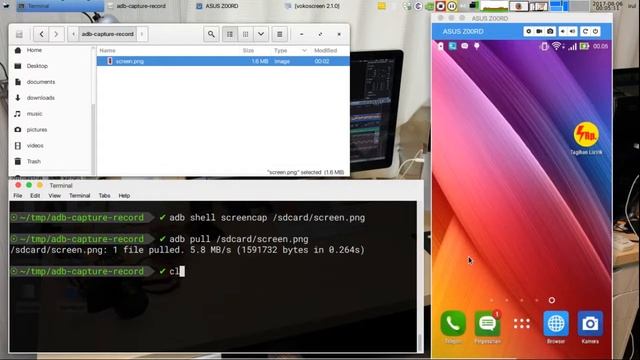This screenshot has width=640, height=360.
Task: Open the system clock in the panel
Action: pos(608,6)
